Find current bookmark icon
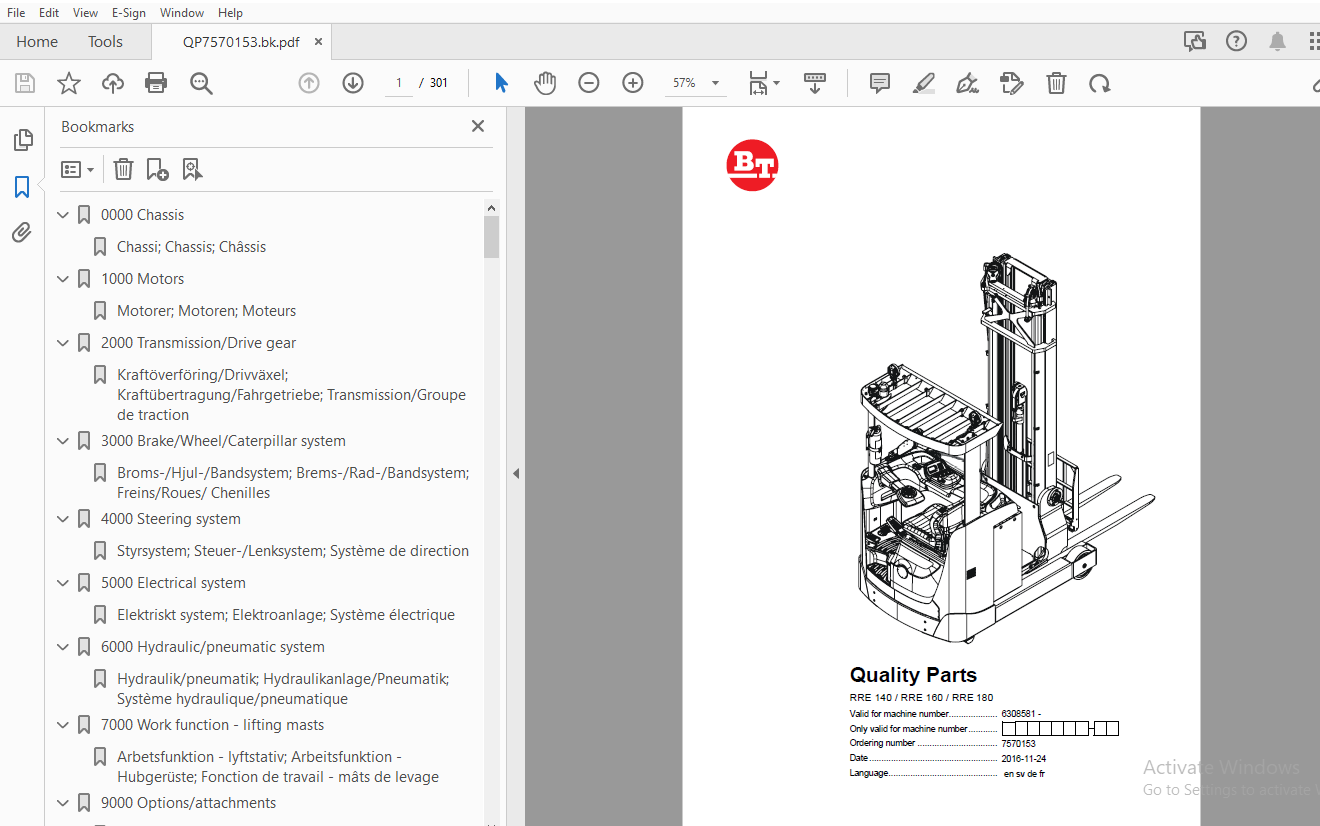 pos(192,169)
